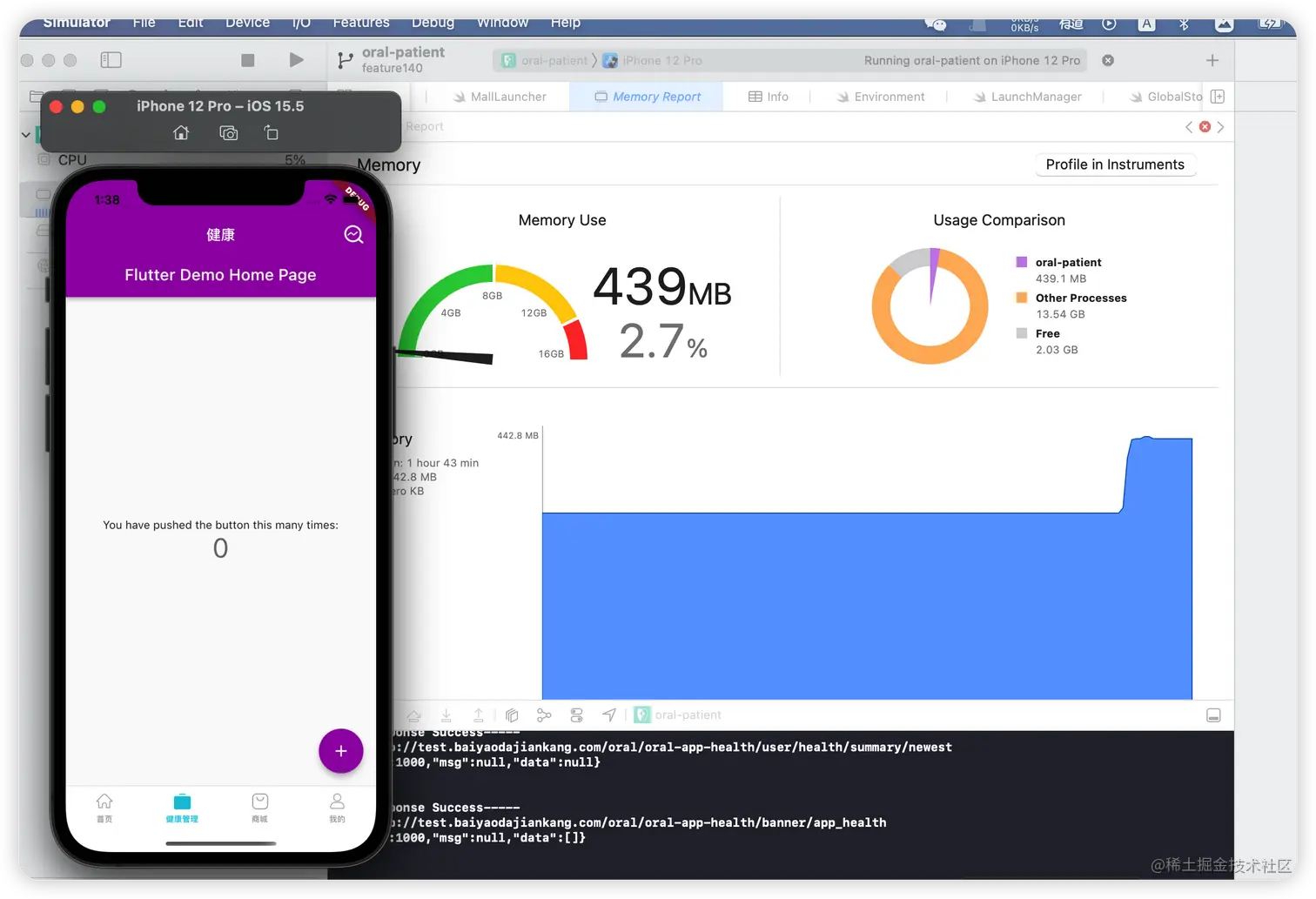Screen dimensions: 1316x899
Task: Open the Device menu in the menu bar
Action: pos(247,23)
